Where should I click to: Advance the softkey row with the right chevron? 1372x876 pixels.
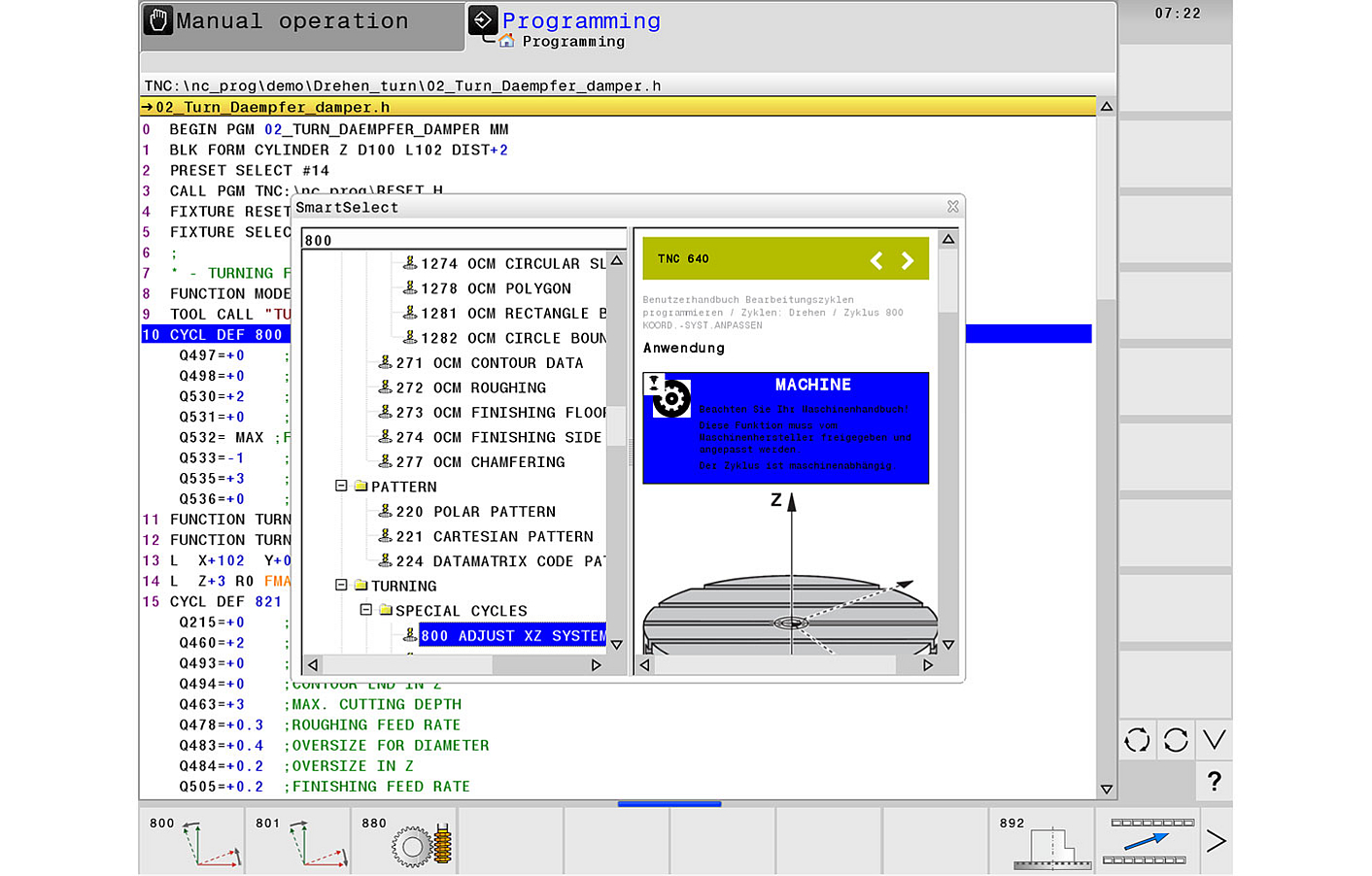coord(1217,839)
